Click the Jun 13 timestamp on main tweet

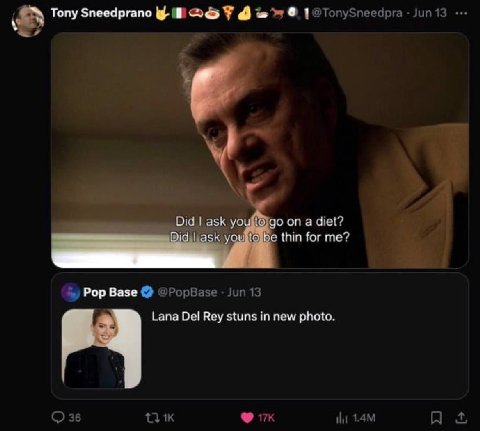point(429,13)
